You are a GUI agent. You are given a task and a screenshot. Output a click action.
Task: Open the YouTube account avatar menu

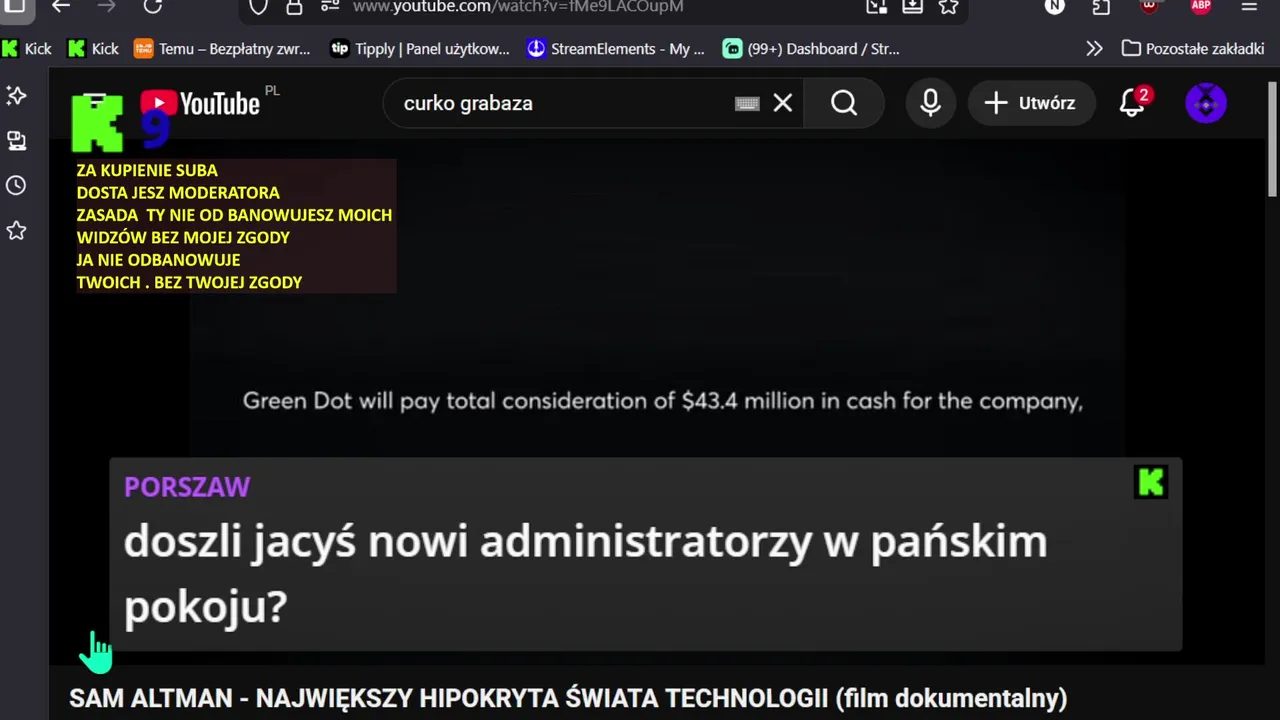pos(1206,103)
